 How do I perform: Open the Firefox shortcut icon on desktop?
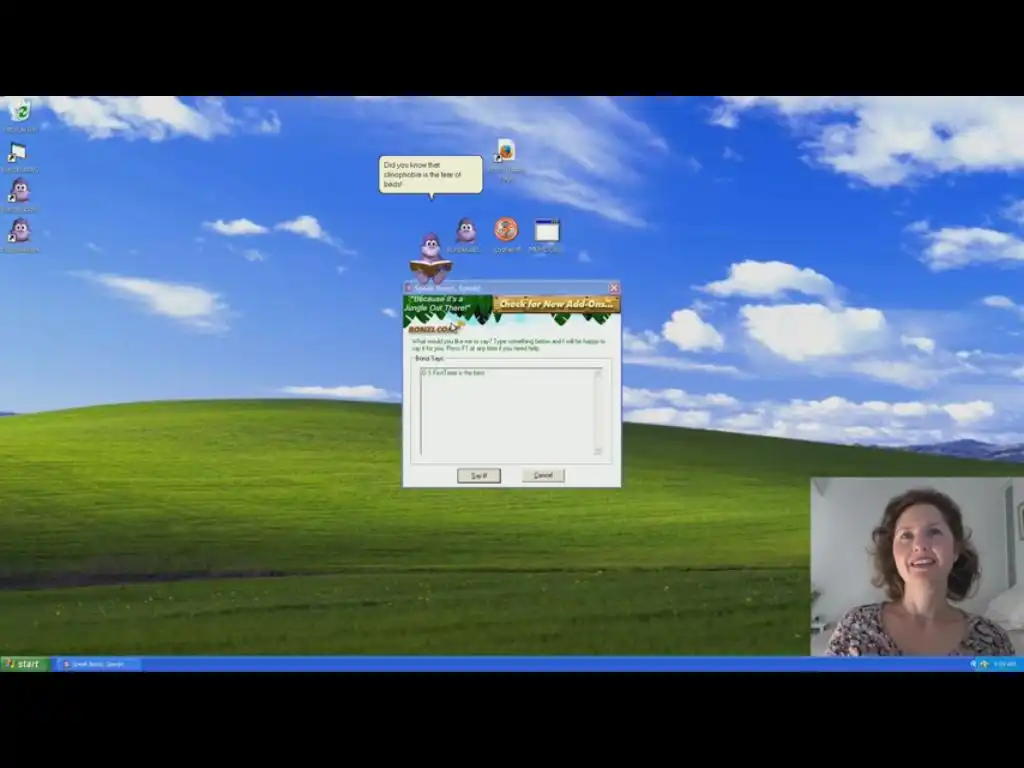pyautogui.click(x=505, y=151)
